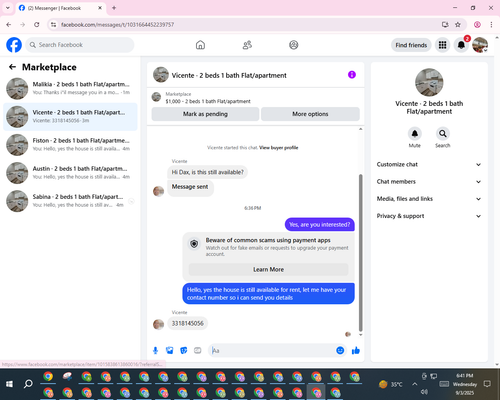The image size is (500, 400).
Task: Expand Media, files and links section
Action: click(x=429, y=199)
